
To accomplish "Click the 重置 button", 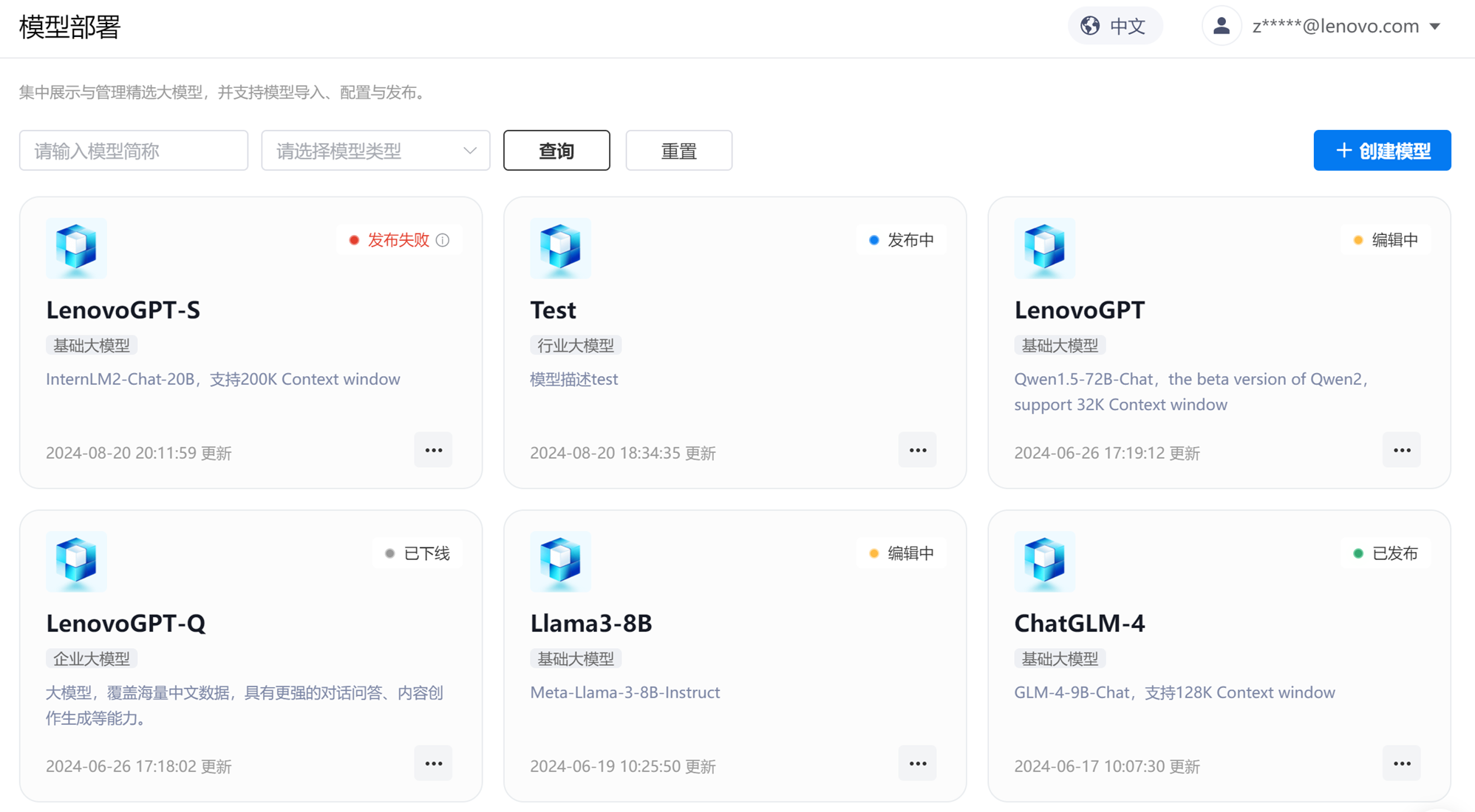I will coord(678,151).
